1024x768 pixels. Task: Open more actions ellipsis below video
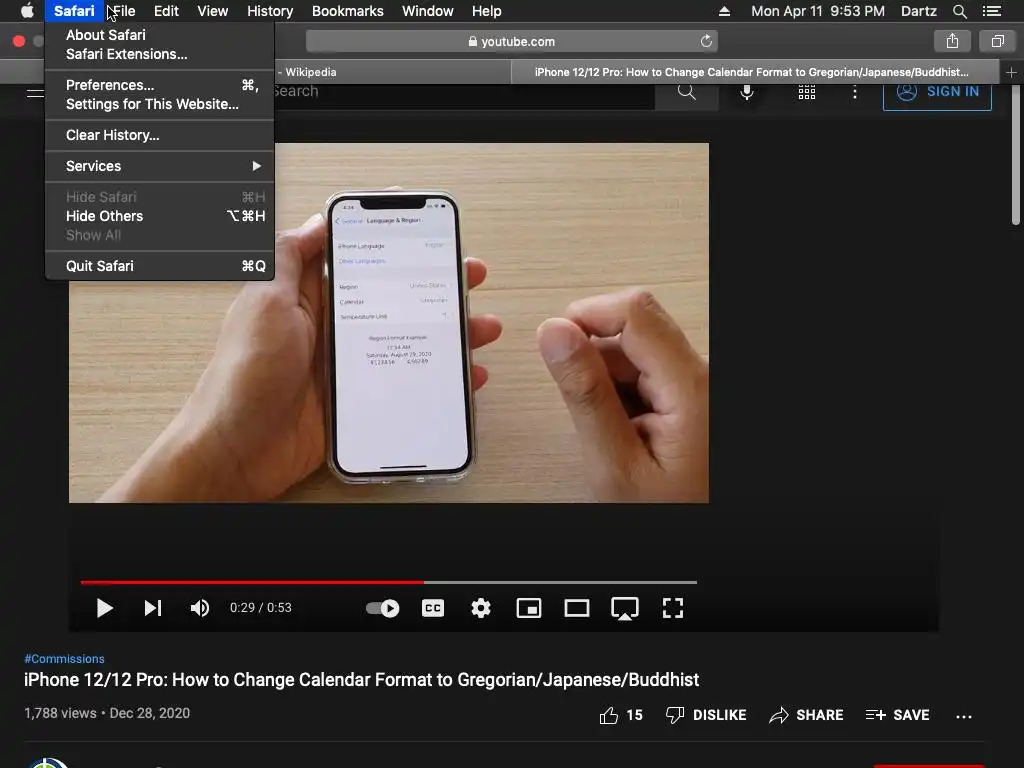click(963, 716)
